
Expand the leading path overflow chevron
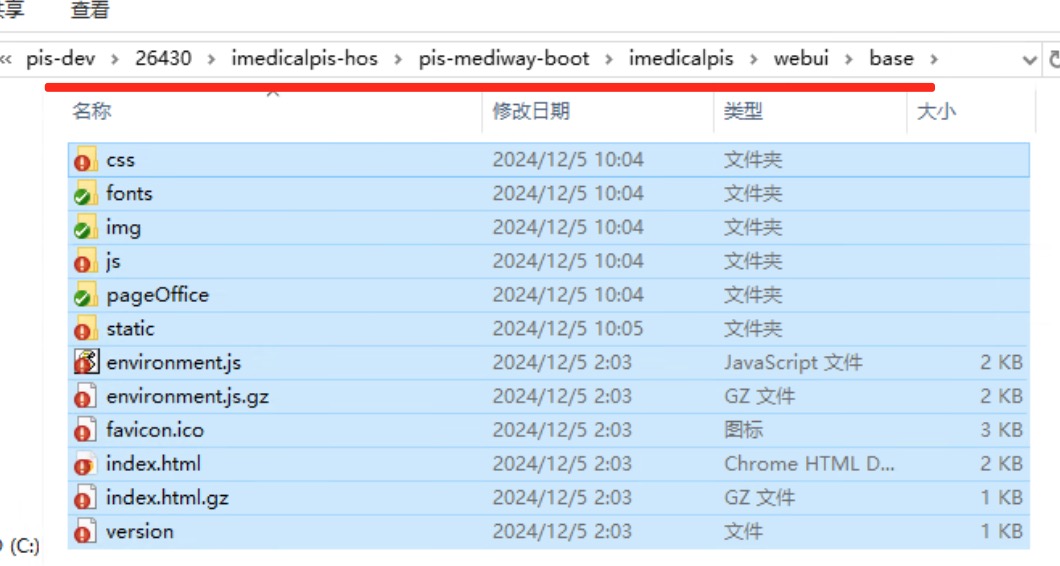(6, 59)
